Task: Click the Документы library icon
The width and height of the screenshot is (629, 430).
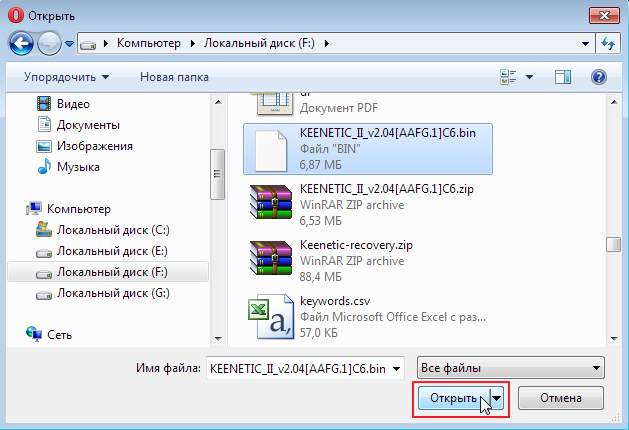Action: pos(44,124)
